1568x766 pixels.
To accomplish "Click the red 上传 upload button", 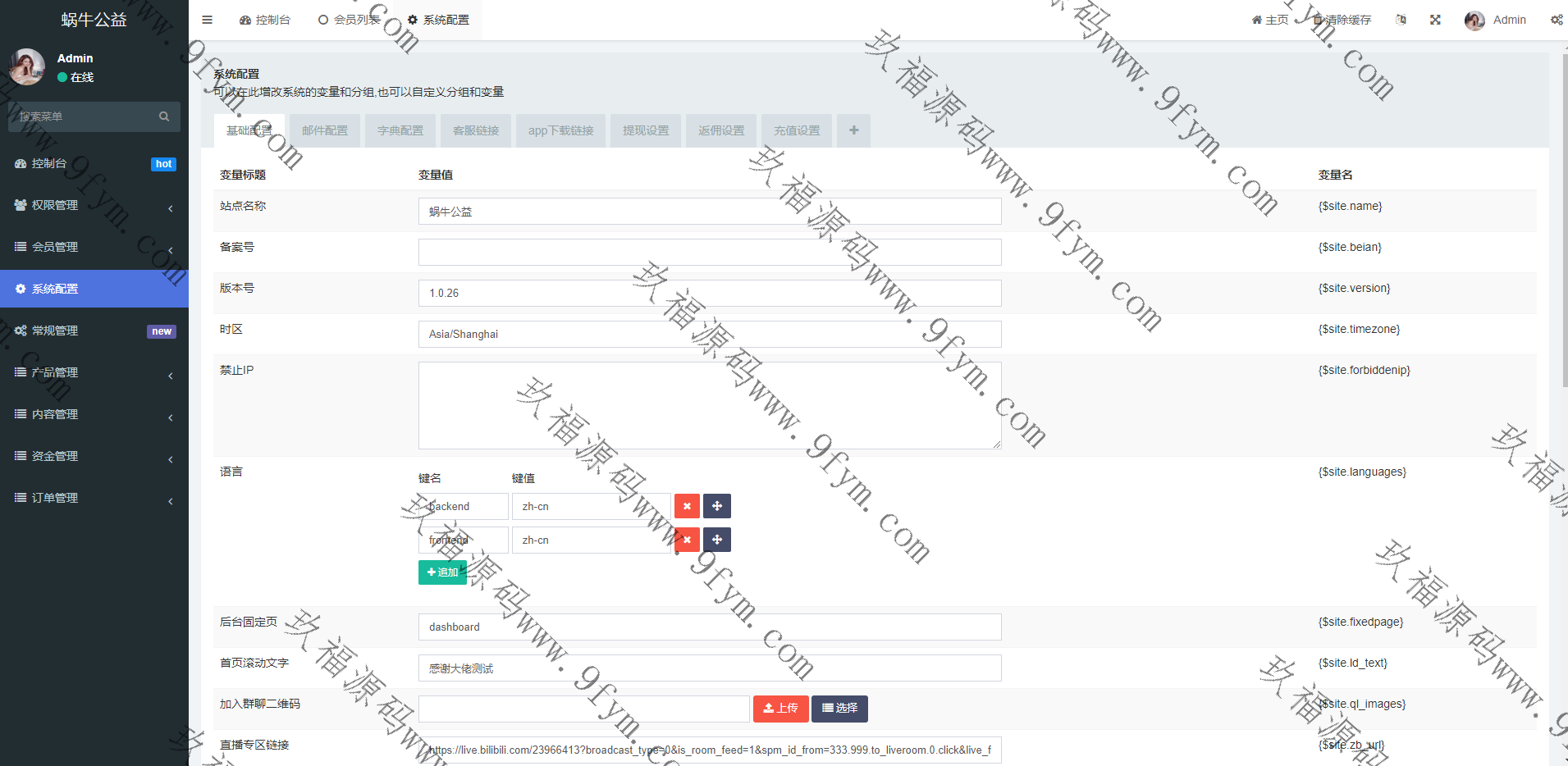I will (780, 708).
